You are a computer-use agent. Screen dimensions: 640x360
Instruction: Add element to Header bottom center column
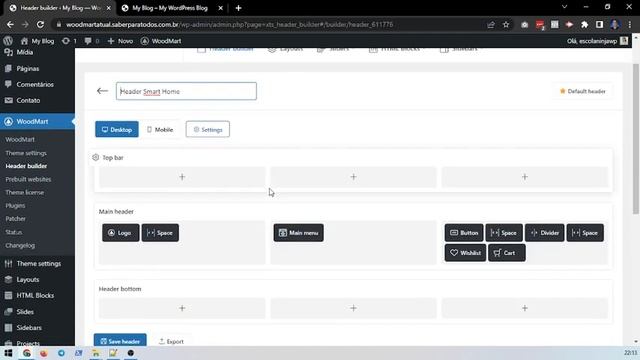353,308
